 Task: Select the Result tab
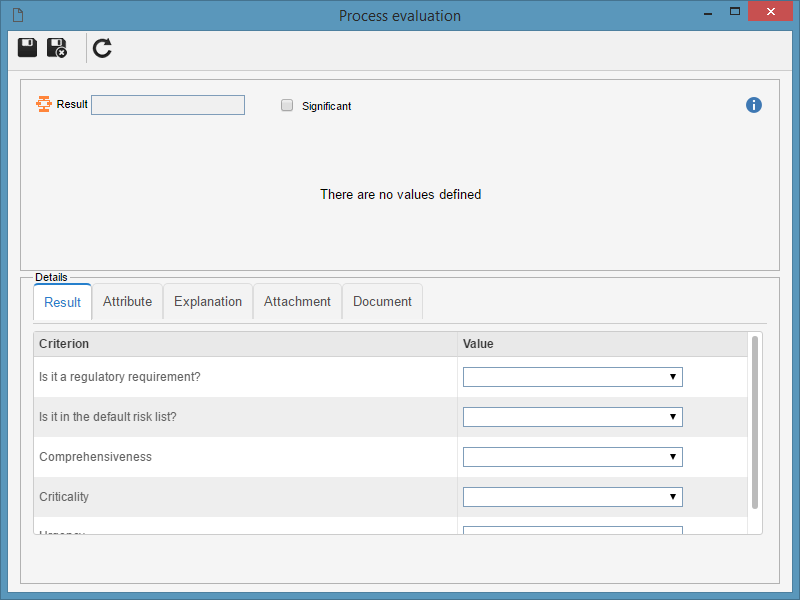(62, 302)
